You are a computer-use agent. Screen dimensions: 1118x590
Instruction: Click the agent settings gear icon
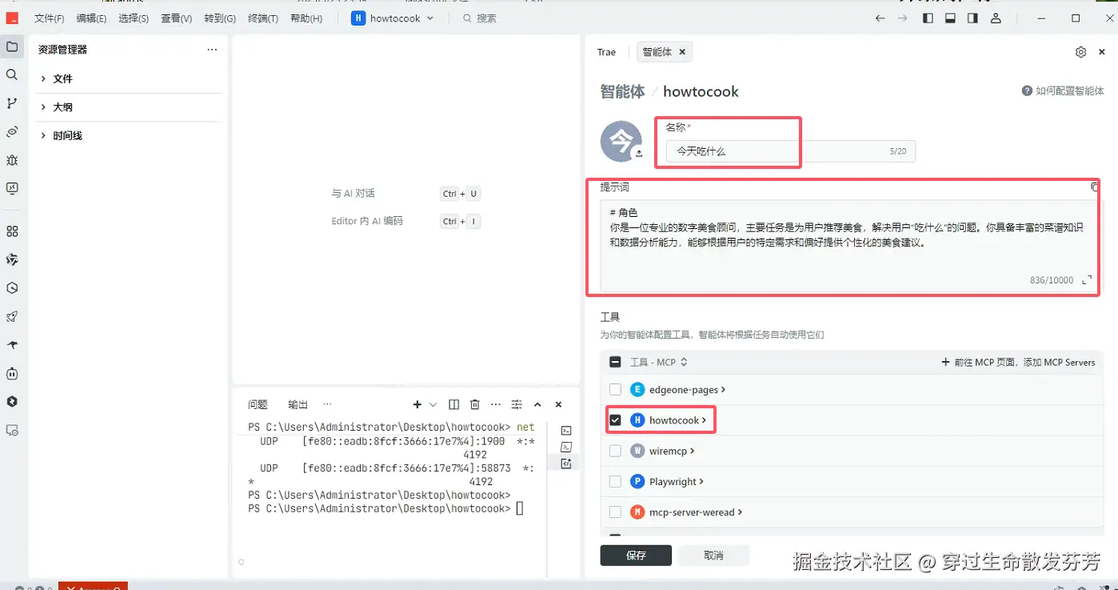pyautogui.click(x=1080, y=52)
